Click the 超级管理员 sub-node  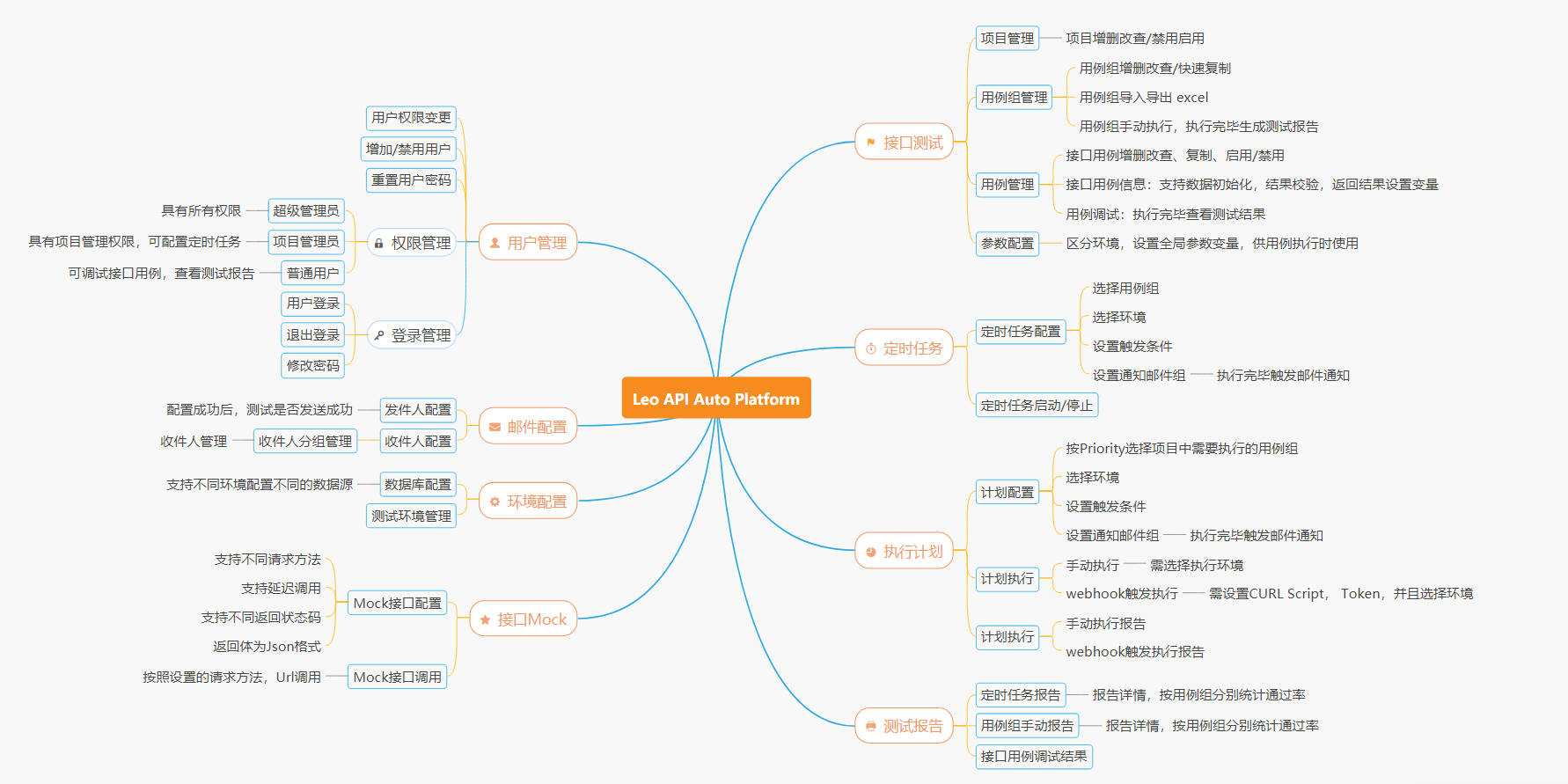(306, 210)
